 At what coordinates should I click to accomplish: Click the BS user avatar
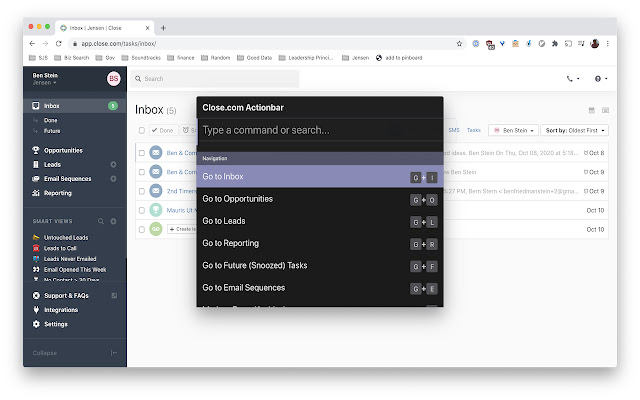point(113,78)
